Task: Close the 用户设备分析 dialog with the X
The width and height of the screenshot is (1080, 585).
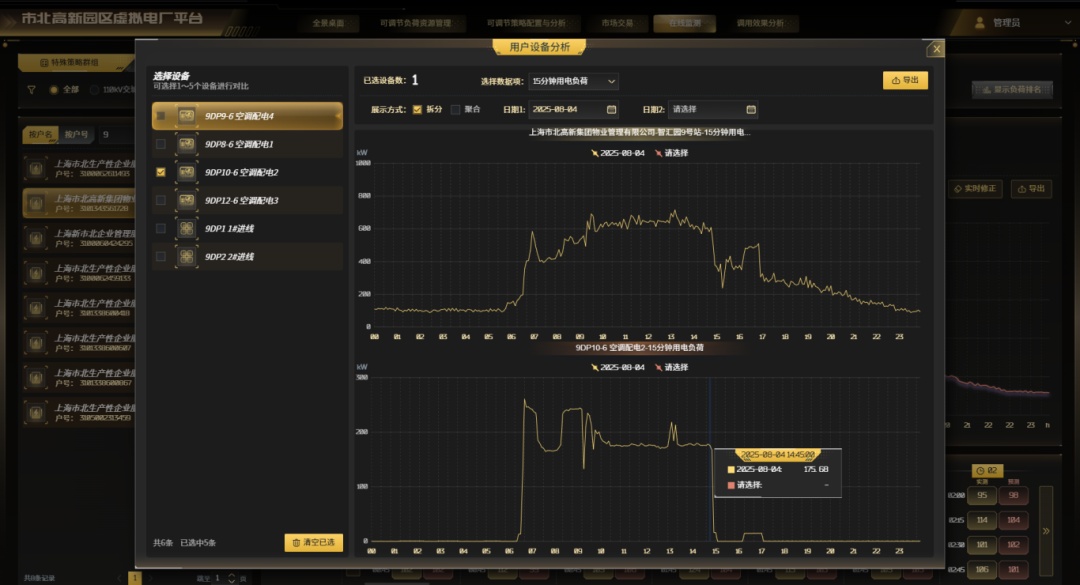Action: tap(936, 49)
